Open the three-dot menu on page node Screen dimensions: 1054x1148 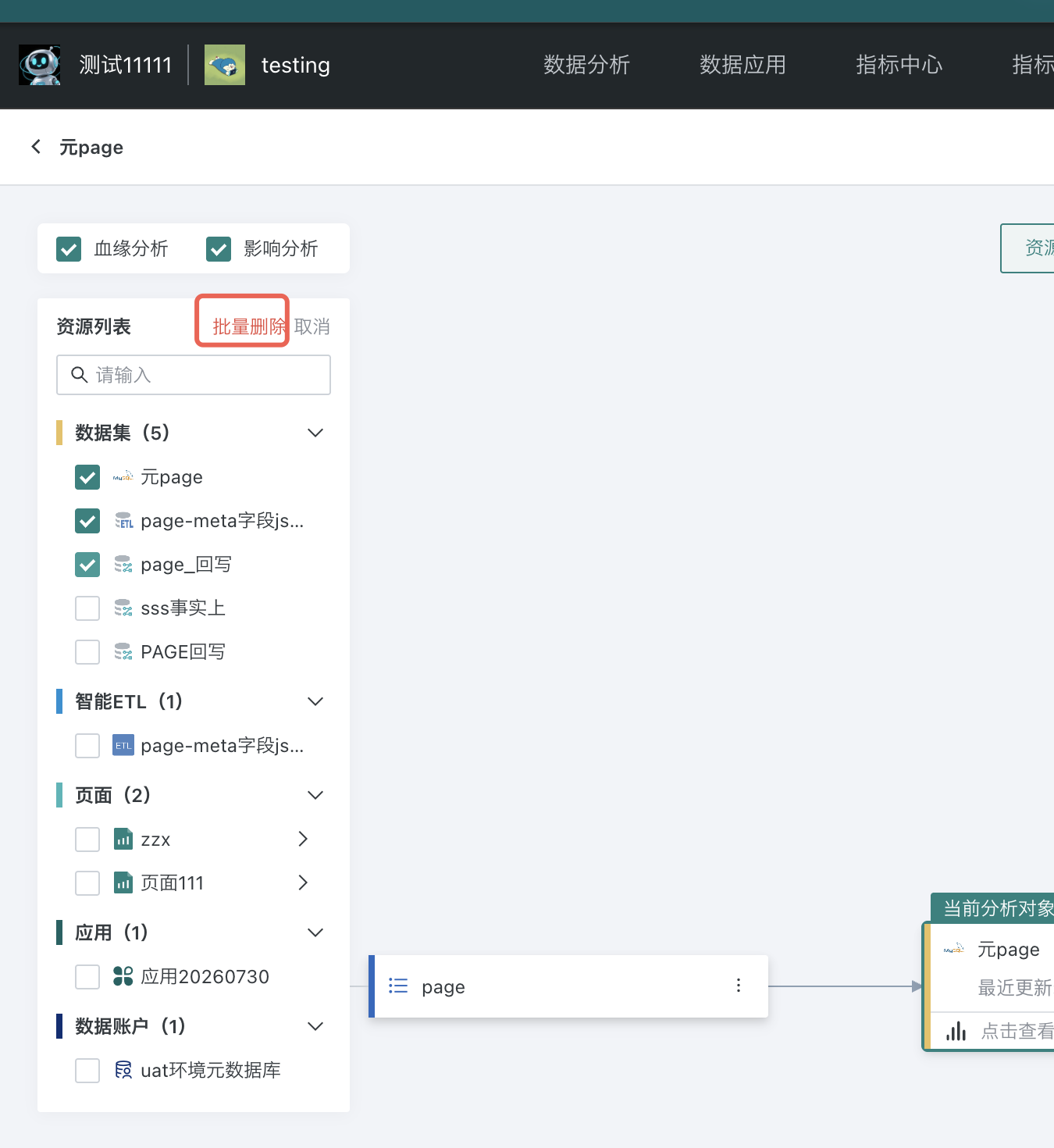pos(739,986)
